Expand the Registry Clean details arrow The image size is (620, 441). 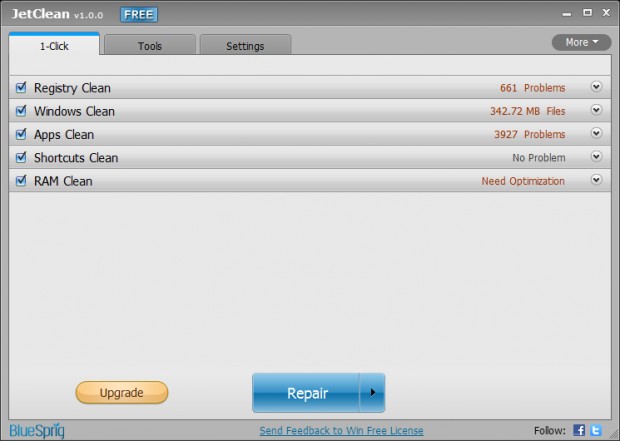(x=596, y=87)
